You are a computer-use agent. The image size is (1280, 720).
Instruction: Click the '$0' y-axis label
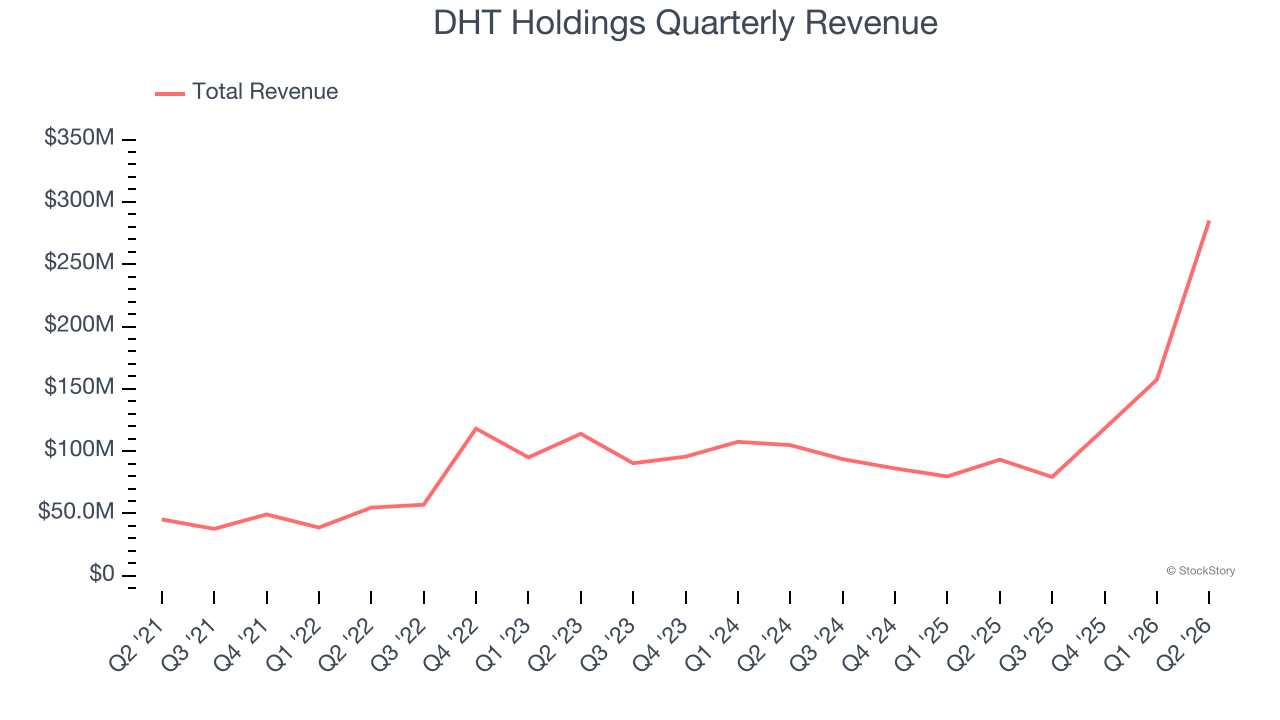click(x=101, y=575)
